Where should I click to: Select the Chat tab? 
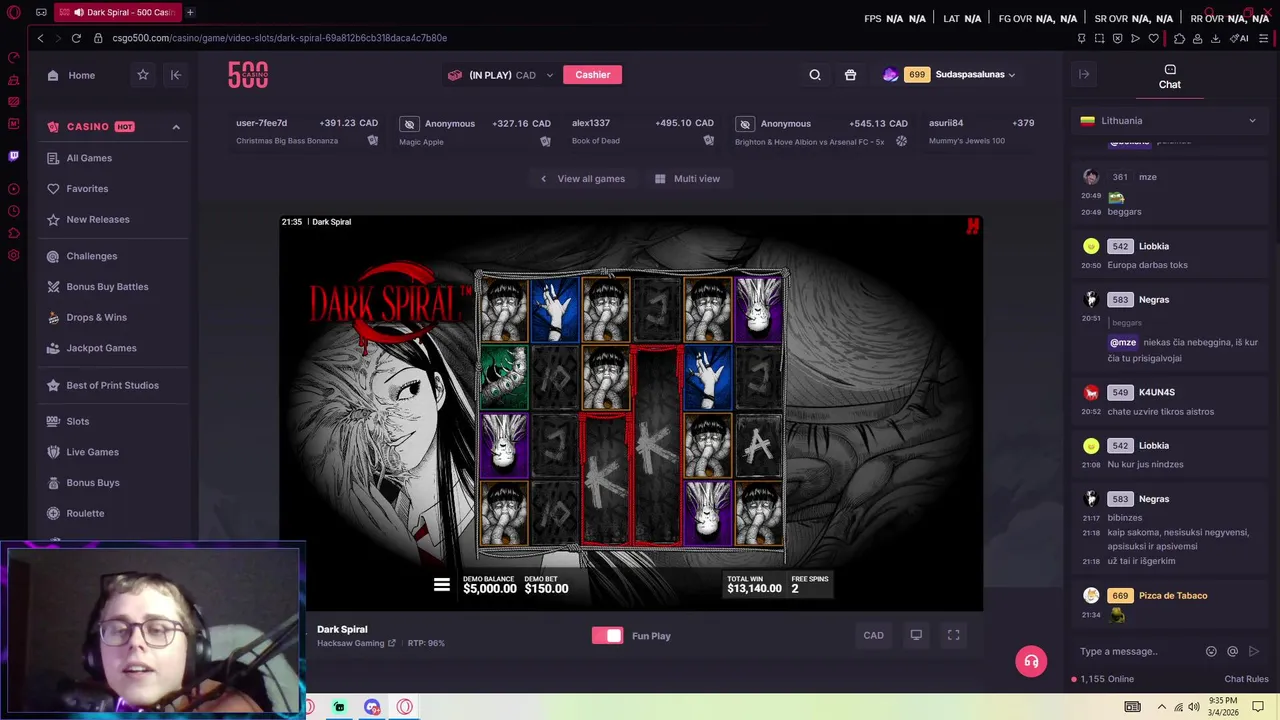tap(1170, 77)
